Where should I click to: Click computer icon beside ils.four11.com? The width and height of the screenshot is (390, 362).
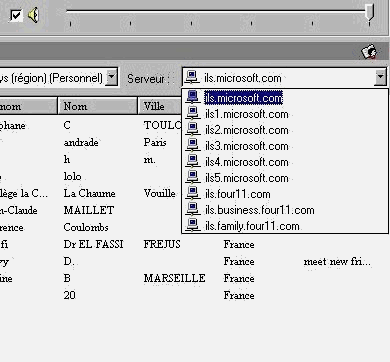pos(193,194)
